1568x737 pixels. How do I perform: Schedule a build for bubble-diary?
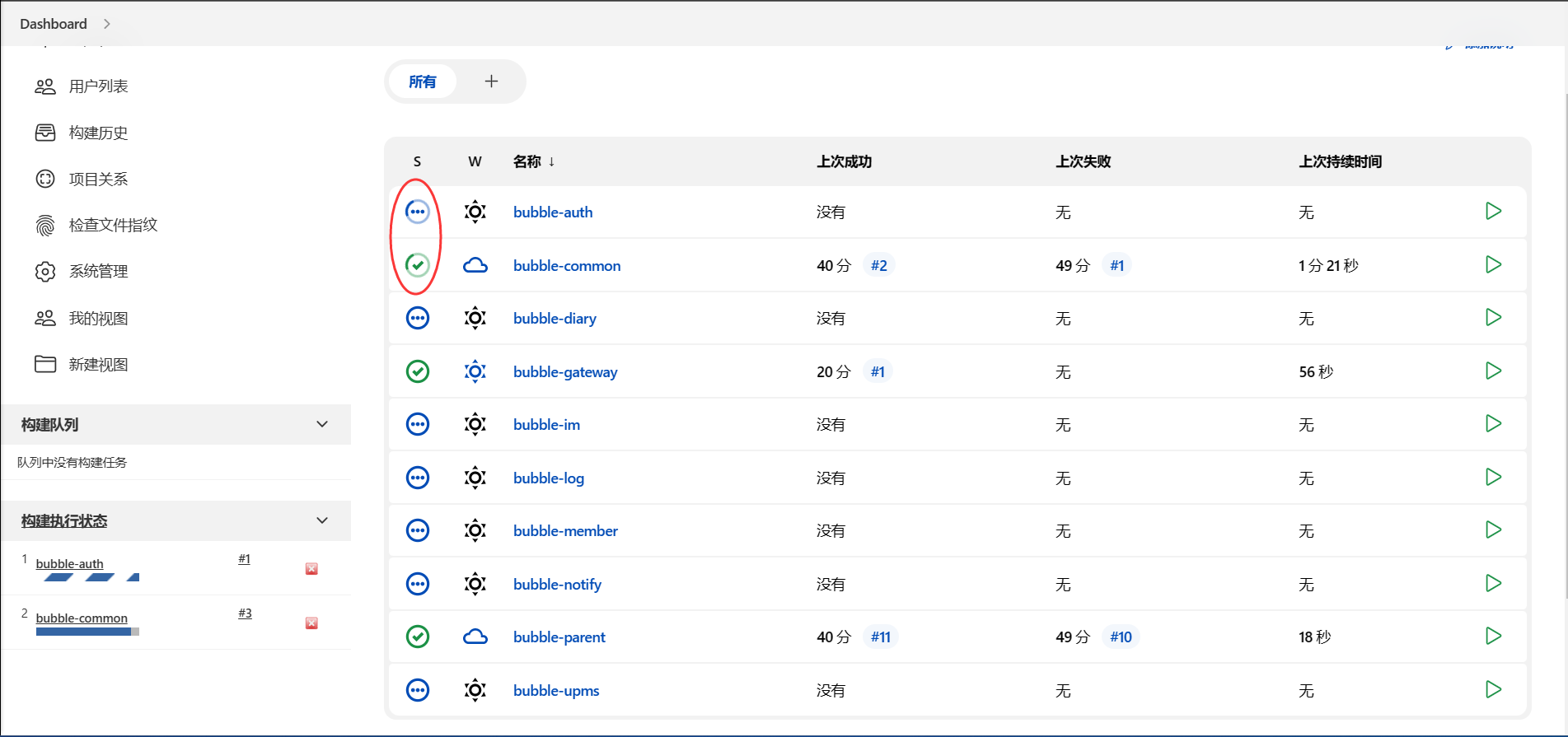(1493, 318)
